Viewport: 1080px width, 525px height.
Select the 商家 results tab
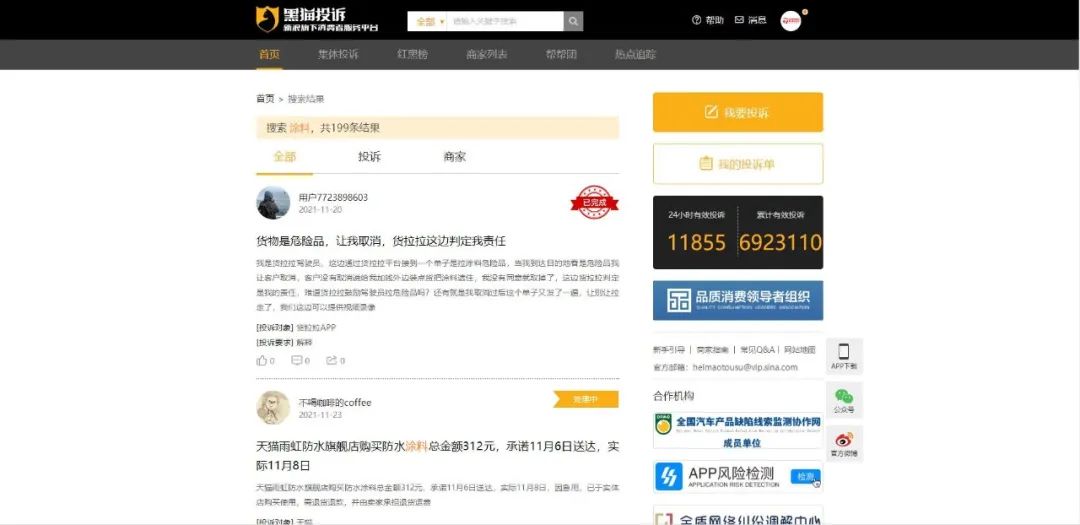455,156
